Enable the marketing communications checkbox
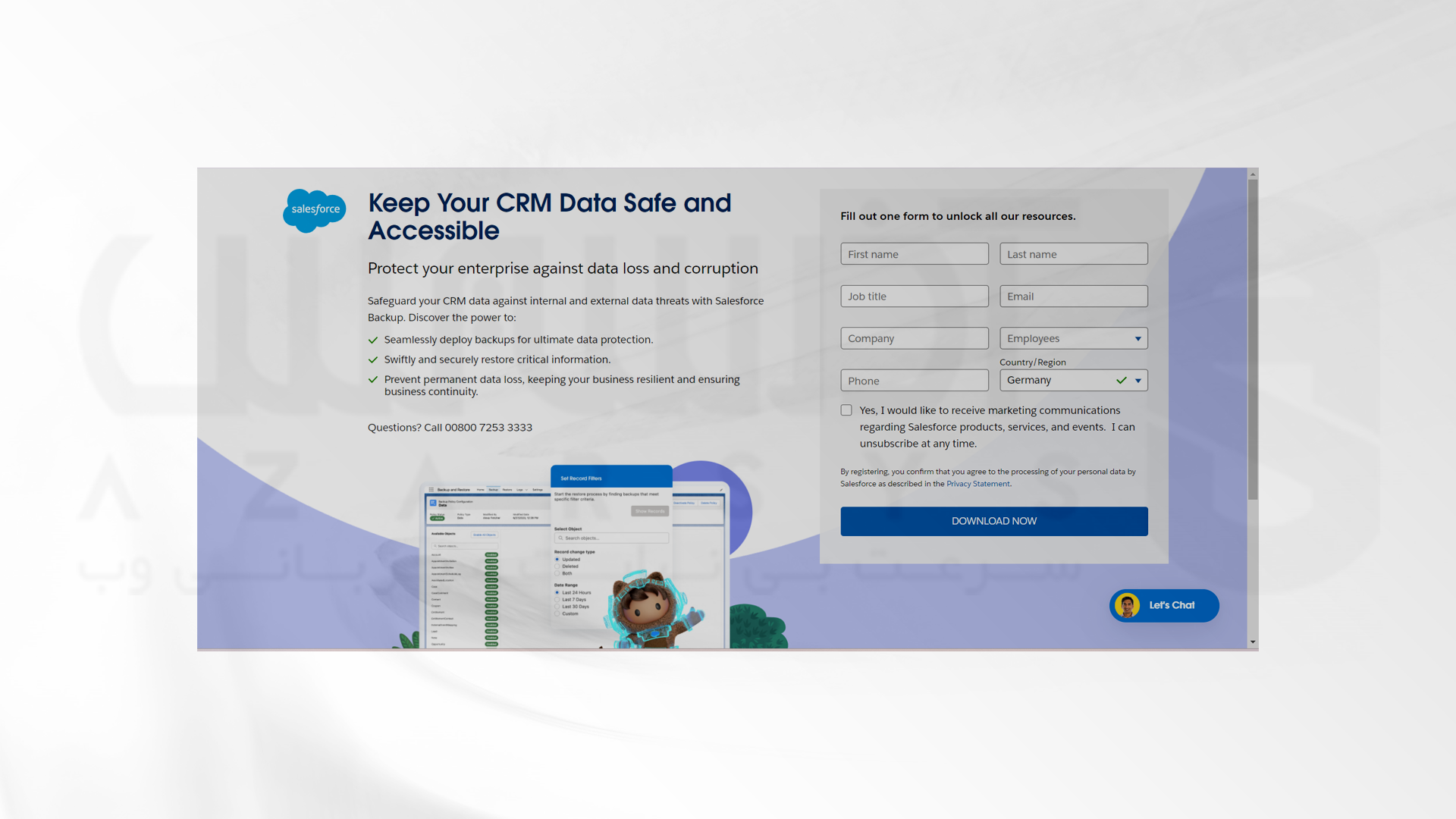 [x=846, y=410]
